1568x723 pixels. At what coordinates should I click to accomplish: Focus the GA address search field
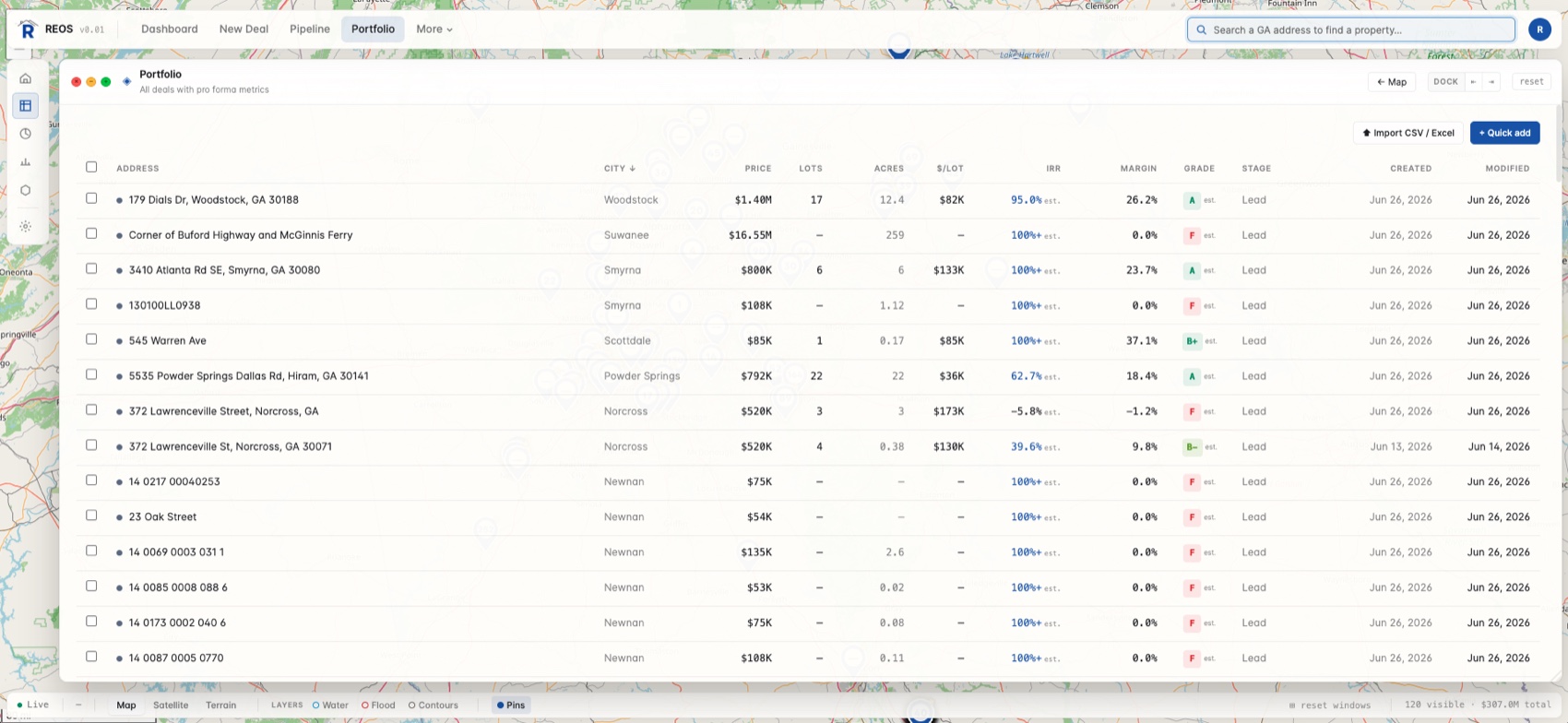[x=1351, y=30]
